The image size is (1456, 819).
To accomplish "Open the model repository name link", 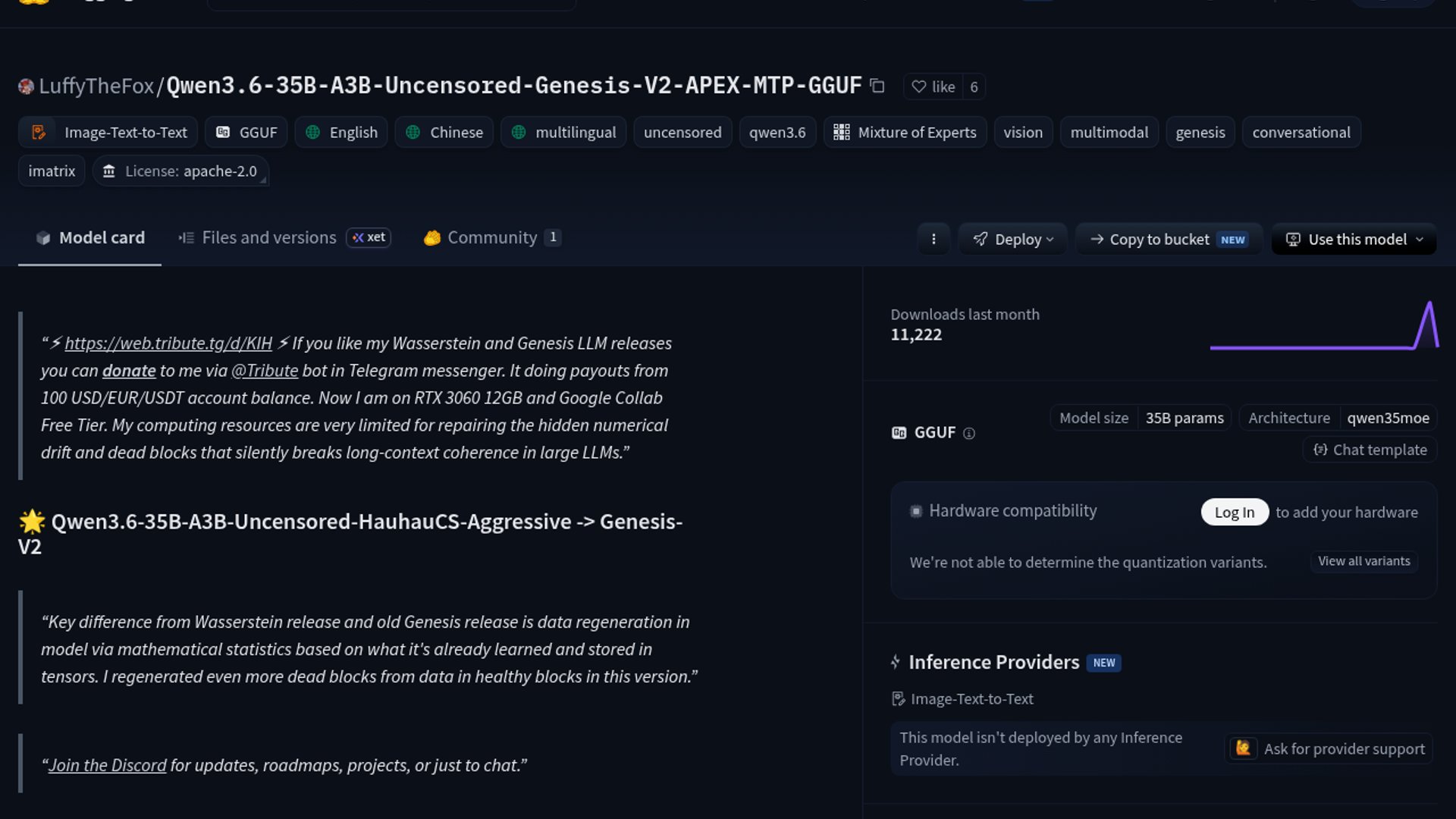I will click(514, 86).
